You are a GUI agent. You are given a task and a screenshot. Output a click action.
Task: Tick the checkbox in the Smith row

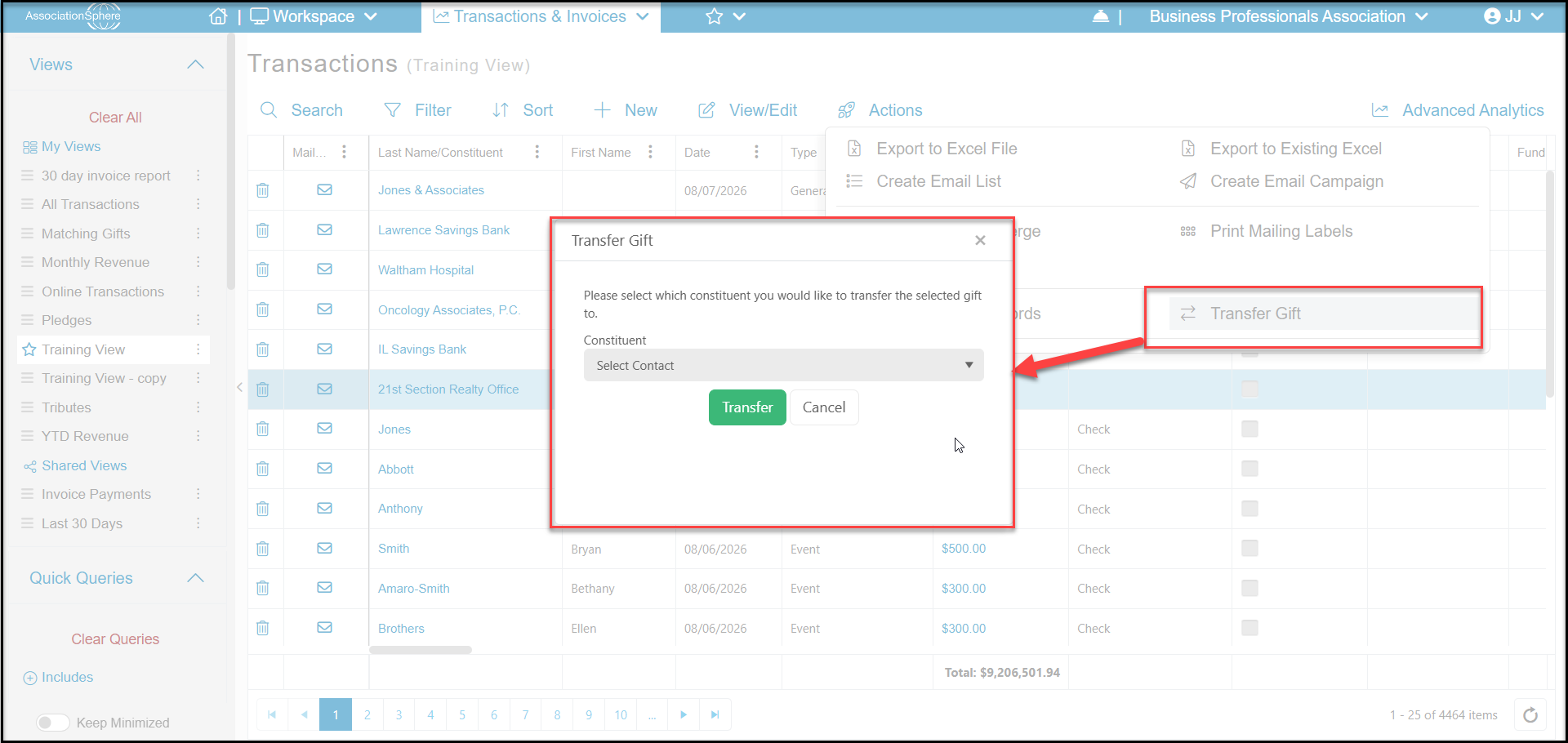coord(1249,549)
